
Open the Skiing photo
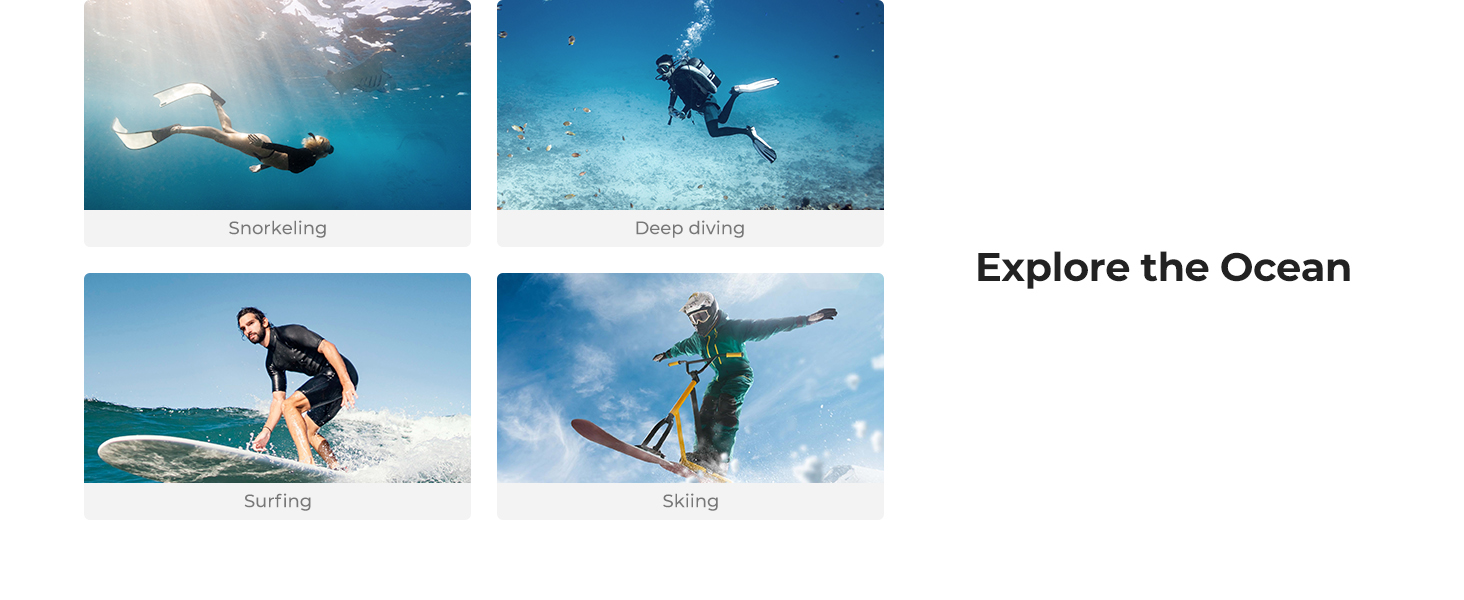690,378
